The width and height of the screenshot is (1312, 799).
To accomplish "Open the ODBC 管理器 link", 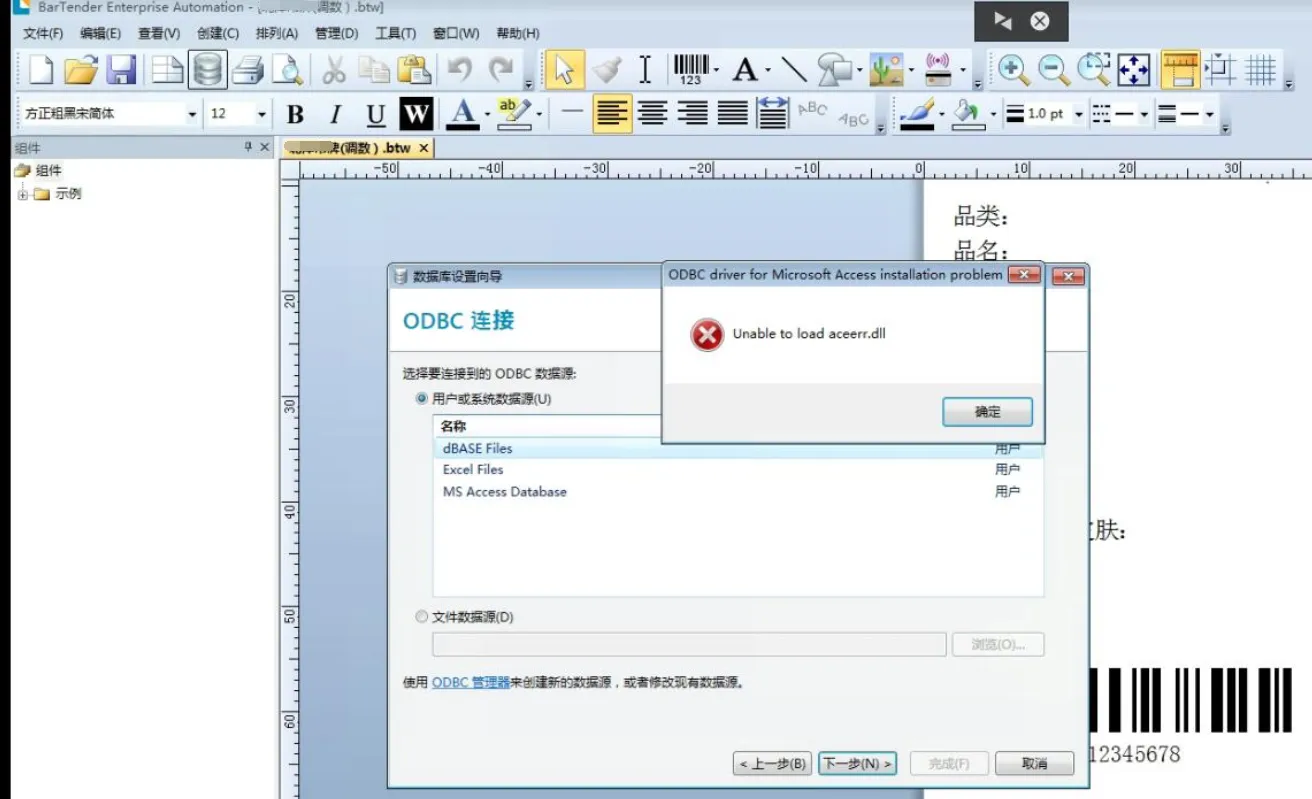I will click(x=471, y=683).
